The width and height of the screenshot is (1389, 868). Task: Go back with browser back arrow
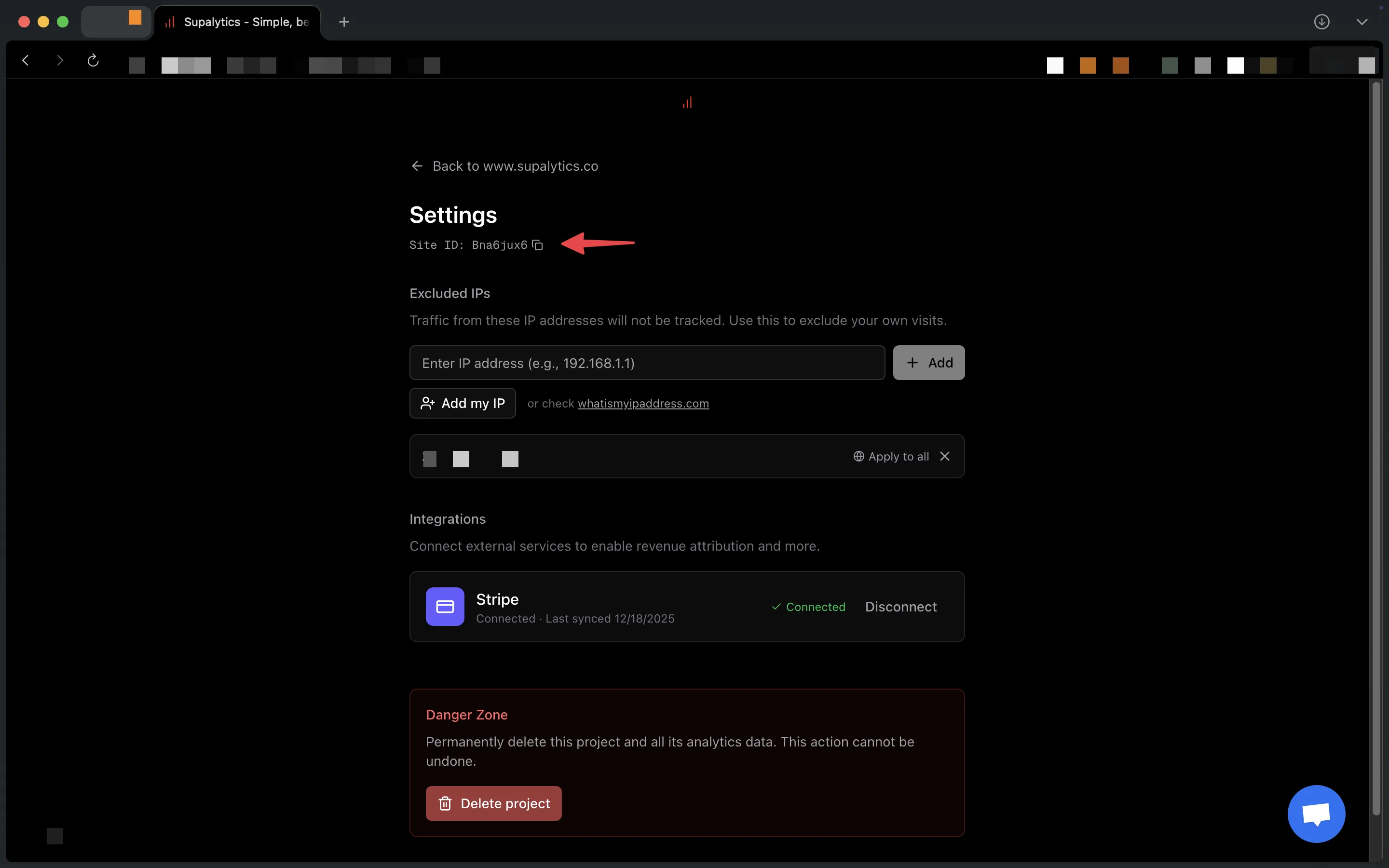pyautogui.click(x=25, y=60)
